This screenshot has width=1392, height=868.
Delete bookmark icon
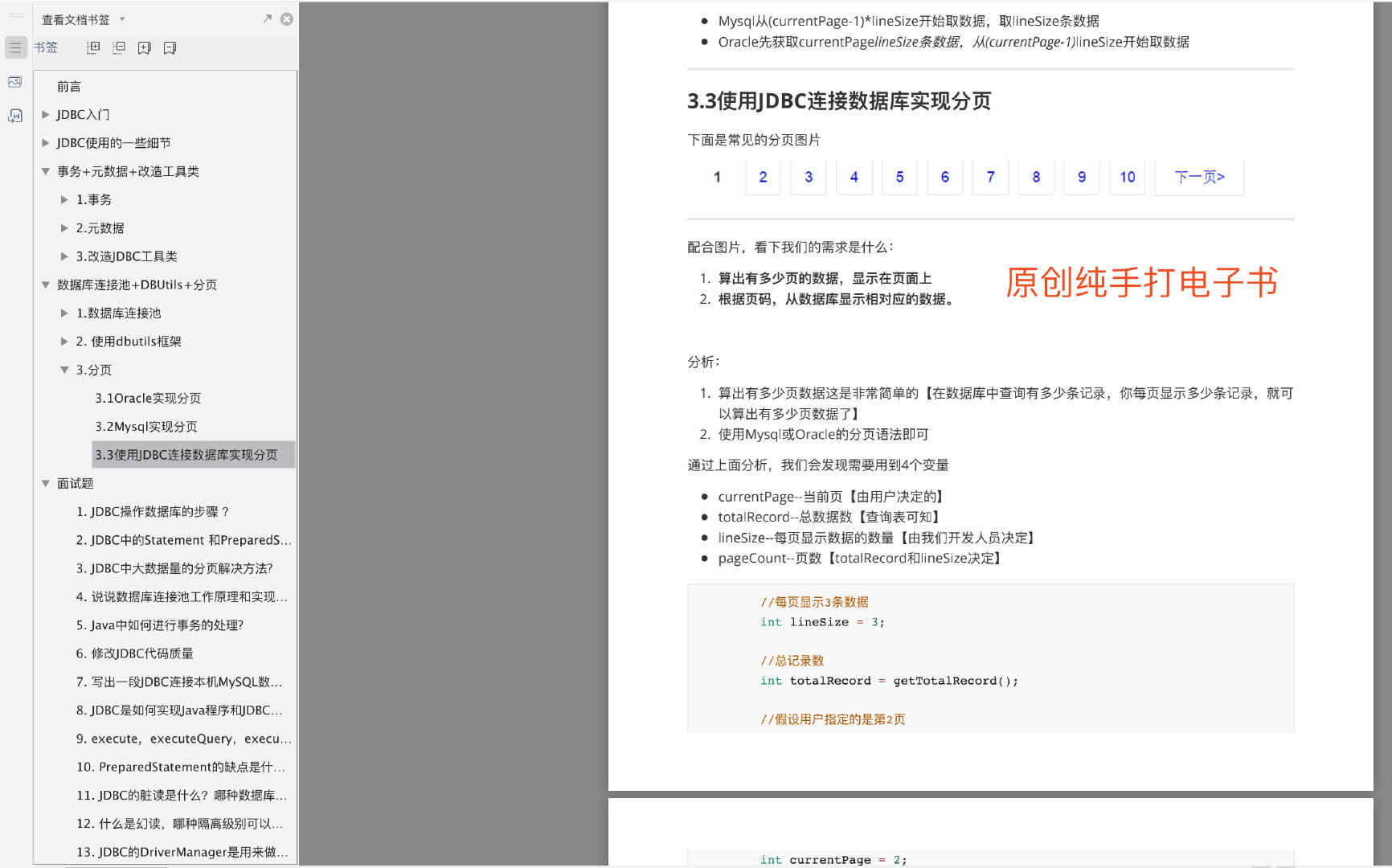pyautogui.click(x=170, y=47)
